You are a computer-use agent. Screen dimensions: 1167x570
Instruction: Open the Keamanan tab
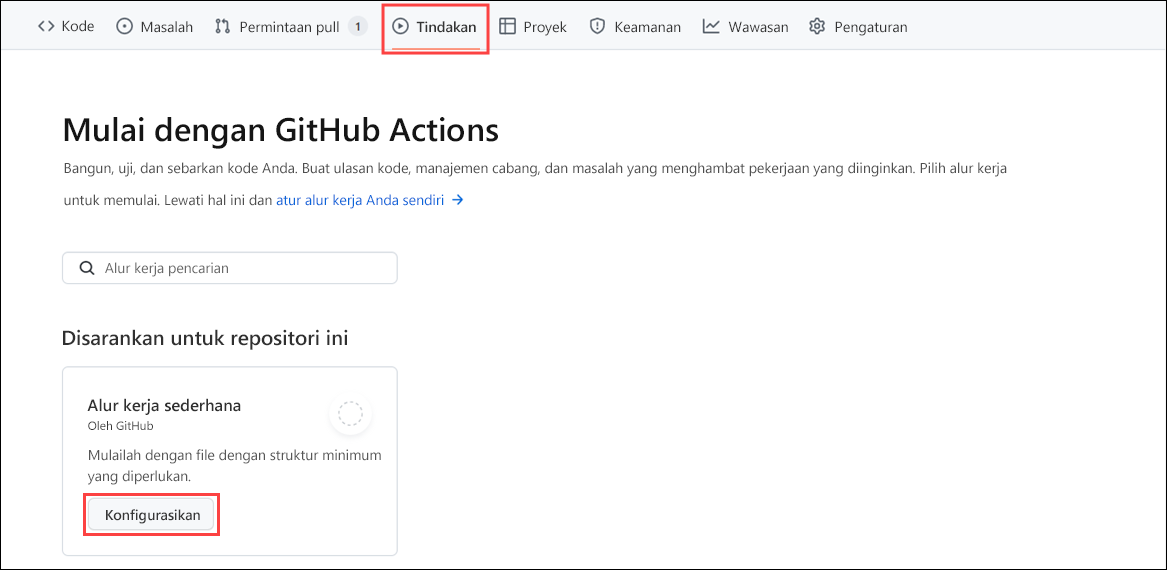pos(635,27)
